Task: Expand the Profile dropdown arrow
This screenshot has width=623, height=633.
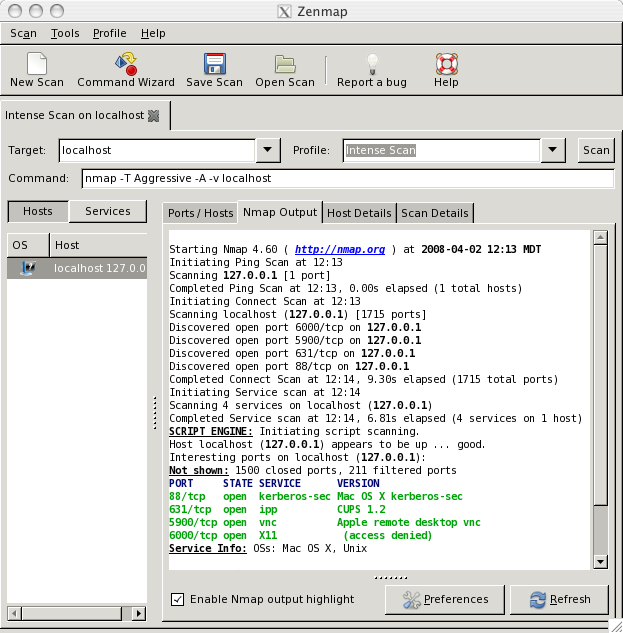Action: pos(553,150)
